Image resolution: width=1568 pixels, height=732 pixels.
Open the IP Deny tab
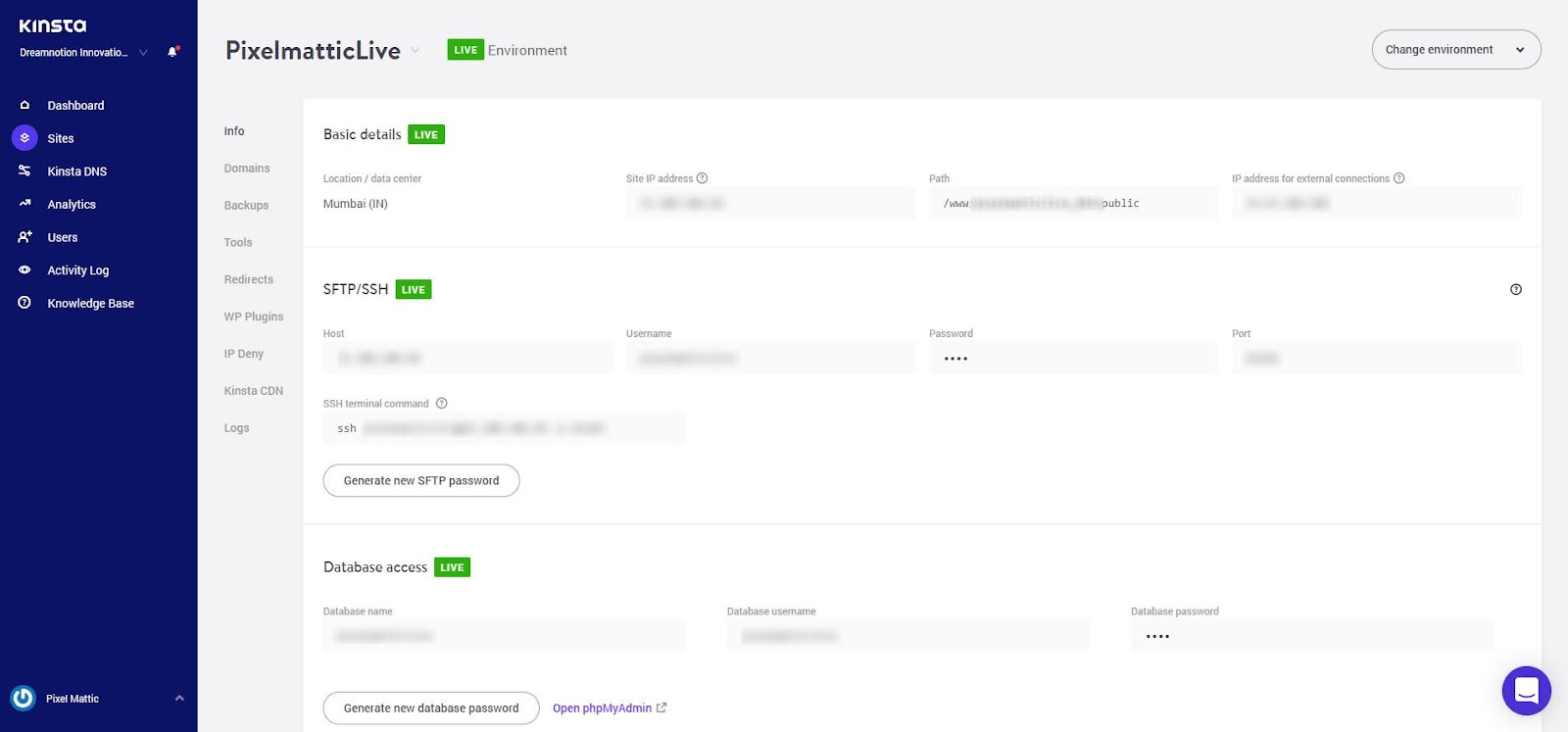click(244, 354)
